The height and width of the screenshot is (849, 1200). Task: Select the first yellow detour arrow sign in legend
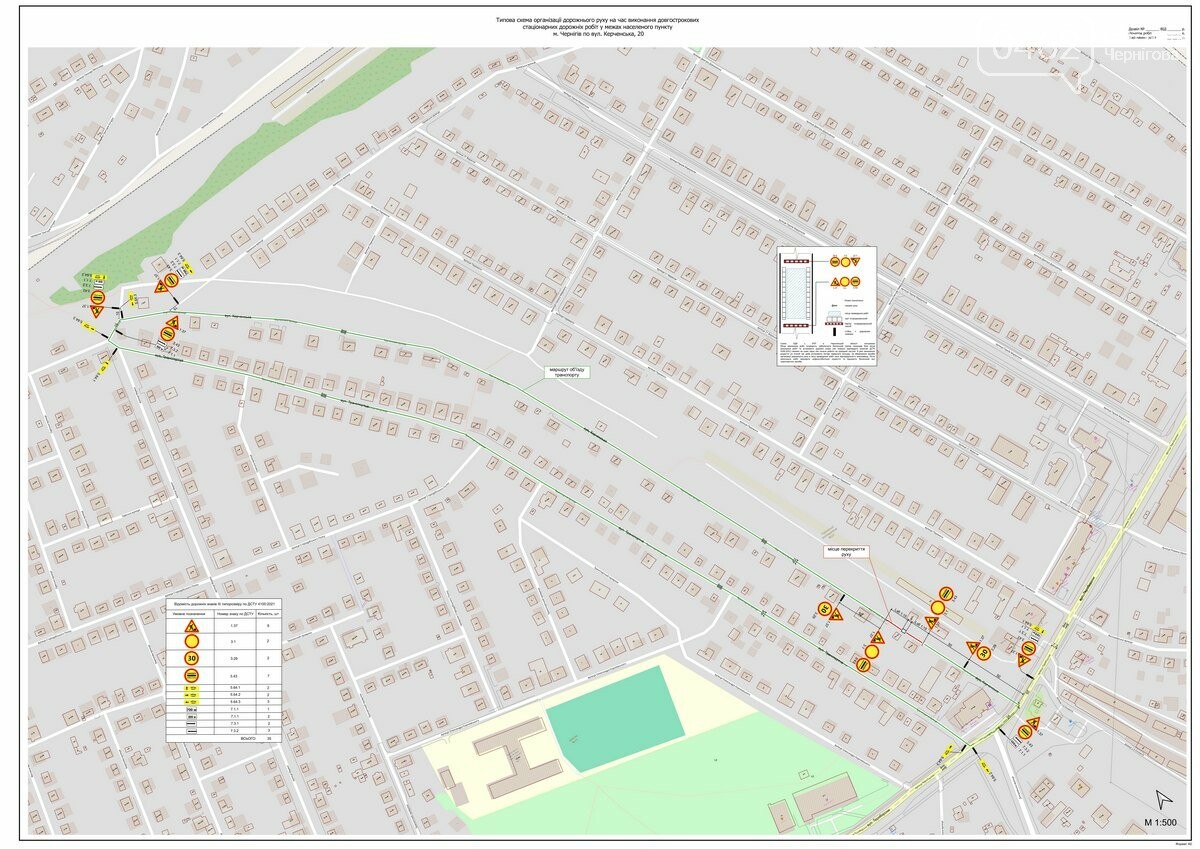coord(191,689)
